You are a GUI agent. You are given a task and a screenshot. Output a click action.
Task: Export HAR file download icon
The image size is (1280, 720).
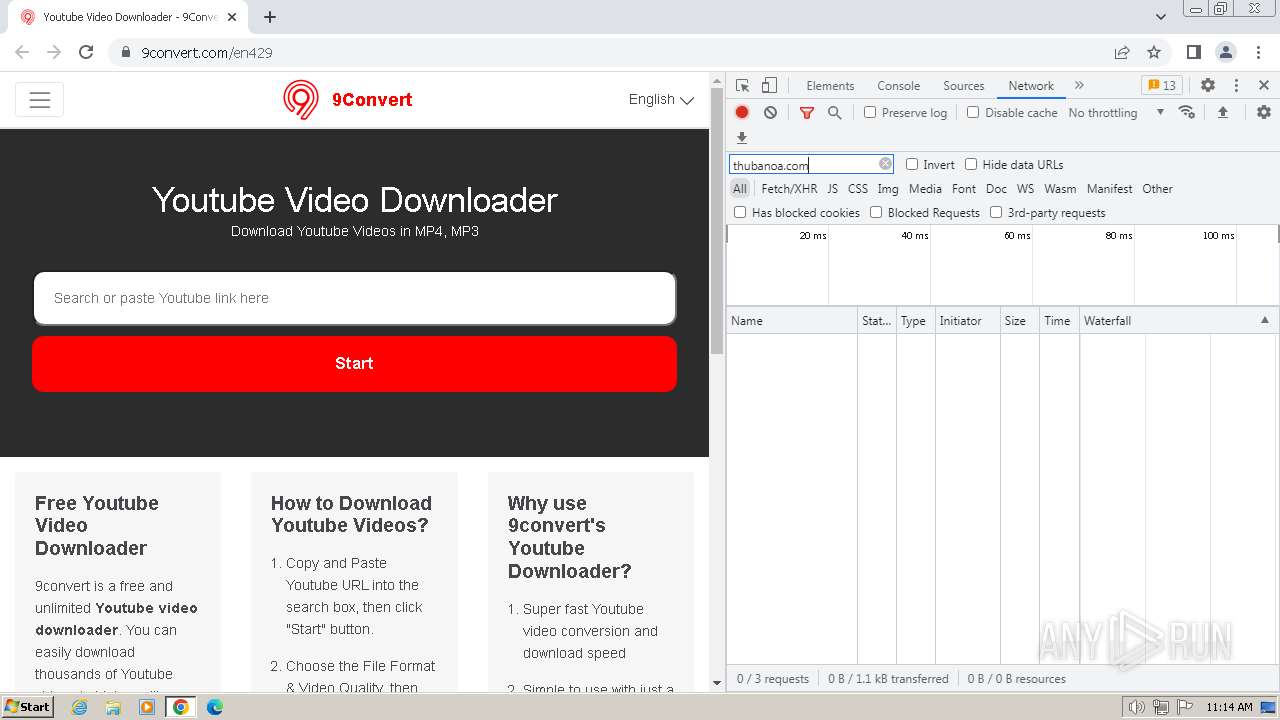(742, 138)
